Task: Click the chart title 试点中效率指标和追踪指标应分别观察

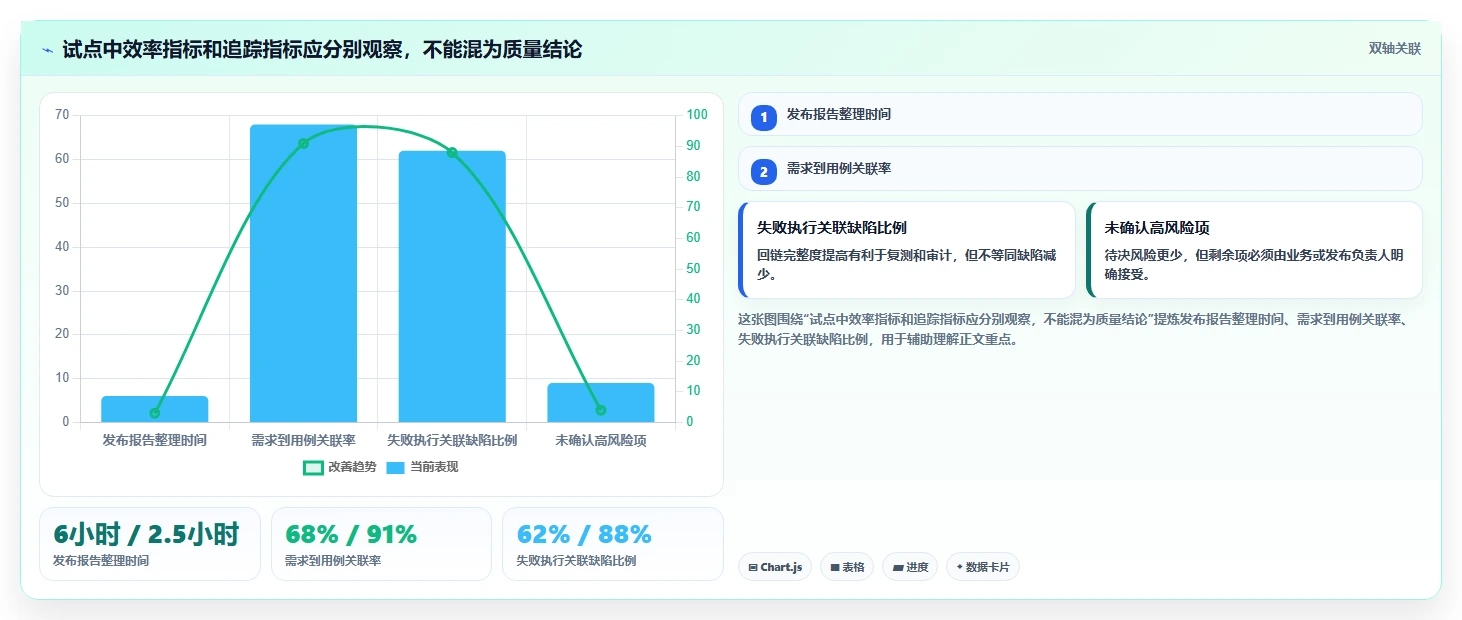Action: click(322, 49)
